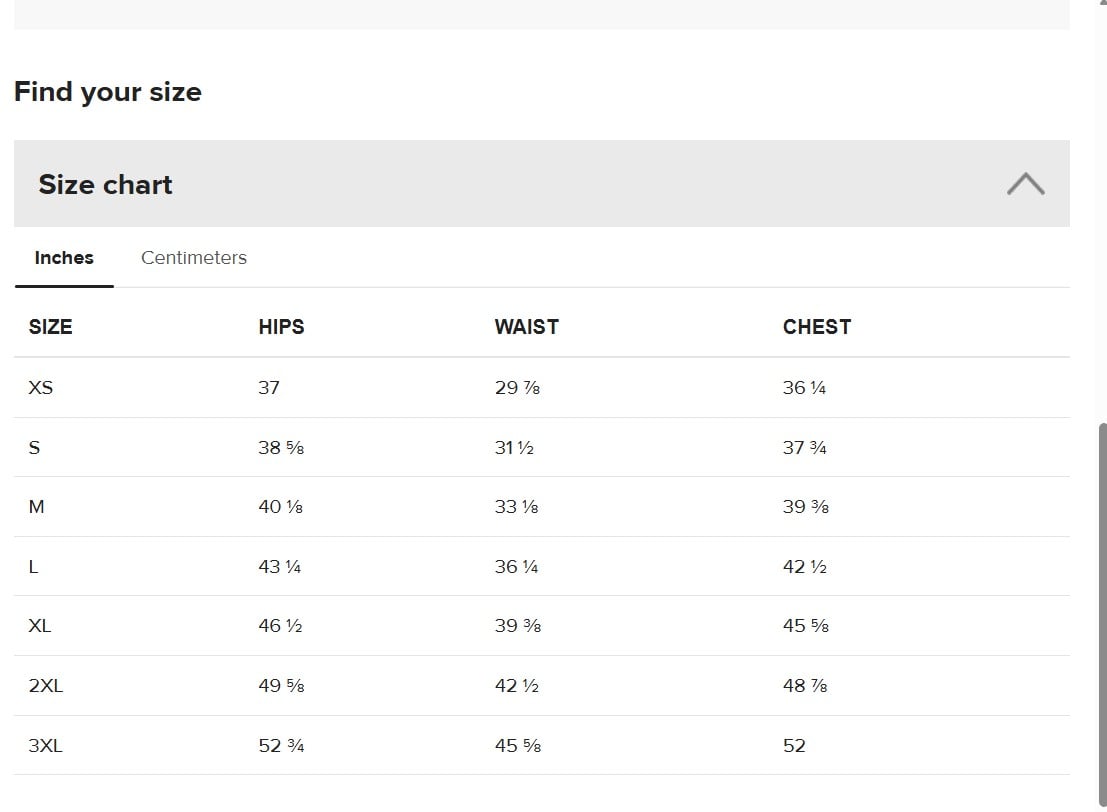This screenshot has height=812, width=1107.
Task: Click the 3XL size row label
Action: point(46,746)
